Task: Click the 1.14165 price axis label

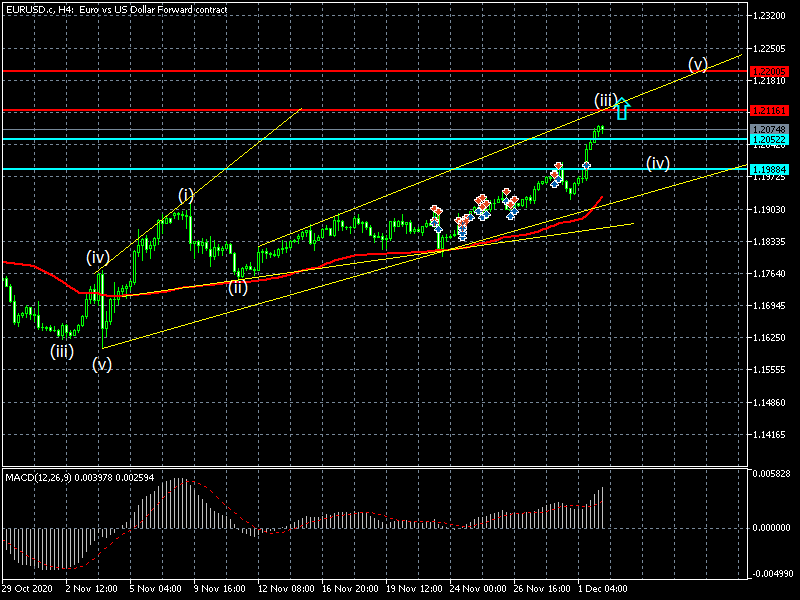Action: point(770,435)
